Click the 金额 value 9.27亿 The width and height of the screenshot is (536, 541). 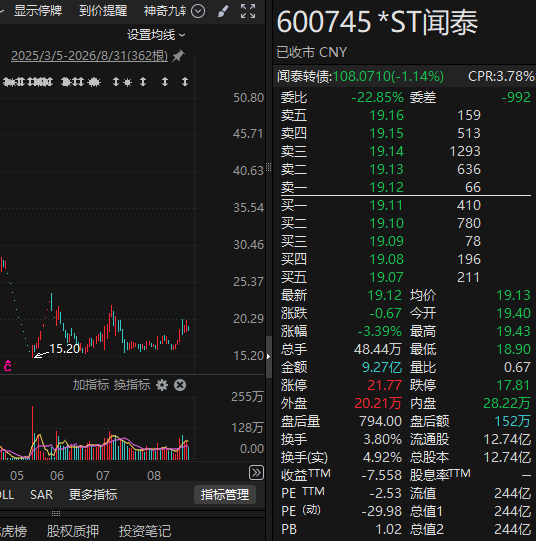coord(382,367)
